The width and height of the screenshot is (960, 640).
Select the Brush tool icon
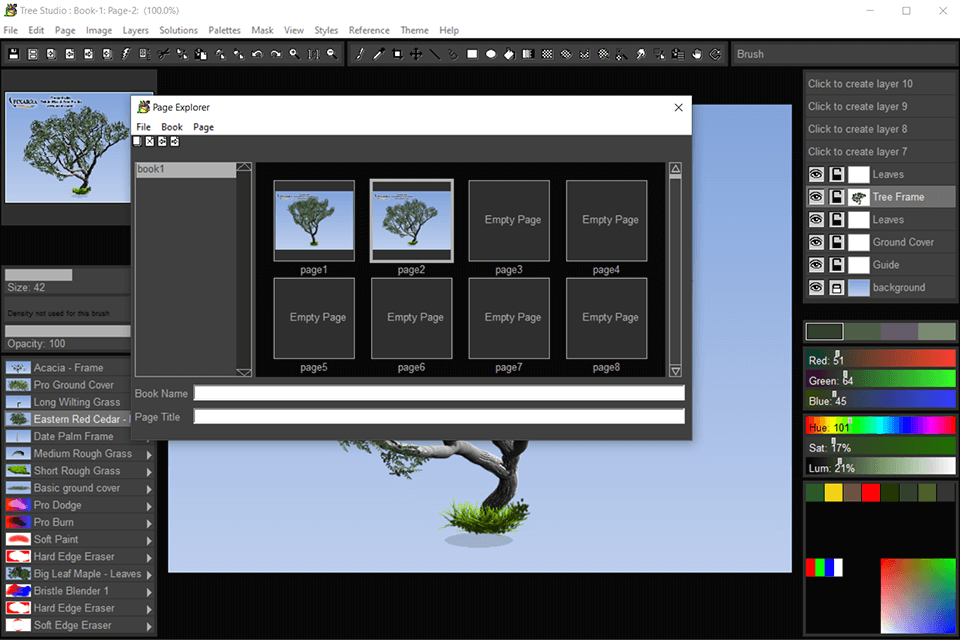tap(360, 54)
